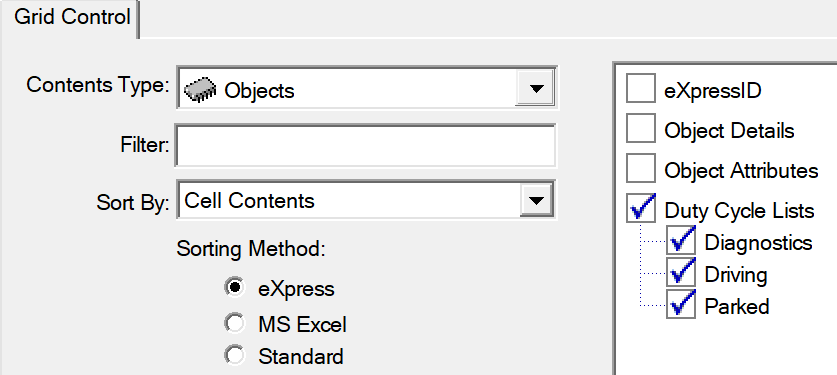This screenshot has width=837, height=375.
Task: Choose the MS Excel sorting method
Action: point(234,323)
